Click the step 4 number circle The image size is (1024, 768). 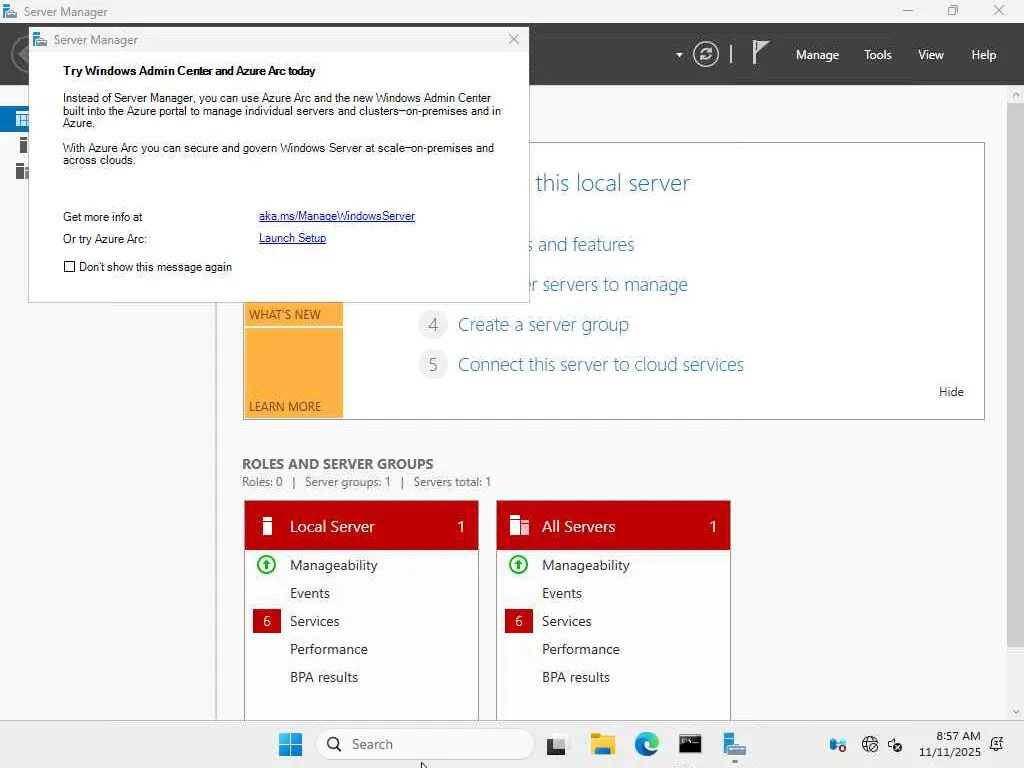pos(433,325)
